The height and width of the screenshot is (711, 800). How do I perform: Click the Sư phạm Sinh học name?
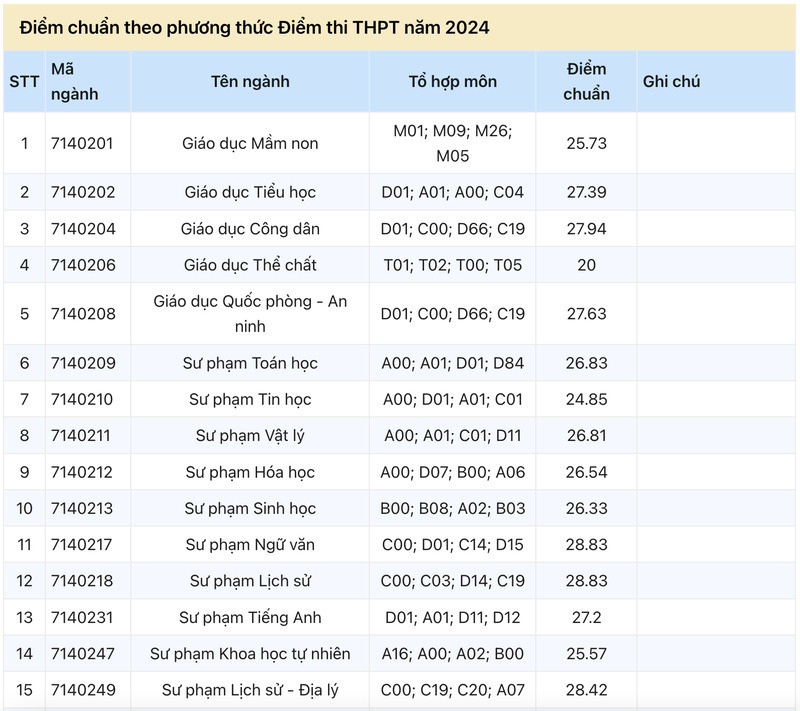[250, 509]
